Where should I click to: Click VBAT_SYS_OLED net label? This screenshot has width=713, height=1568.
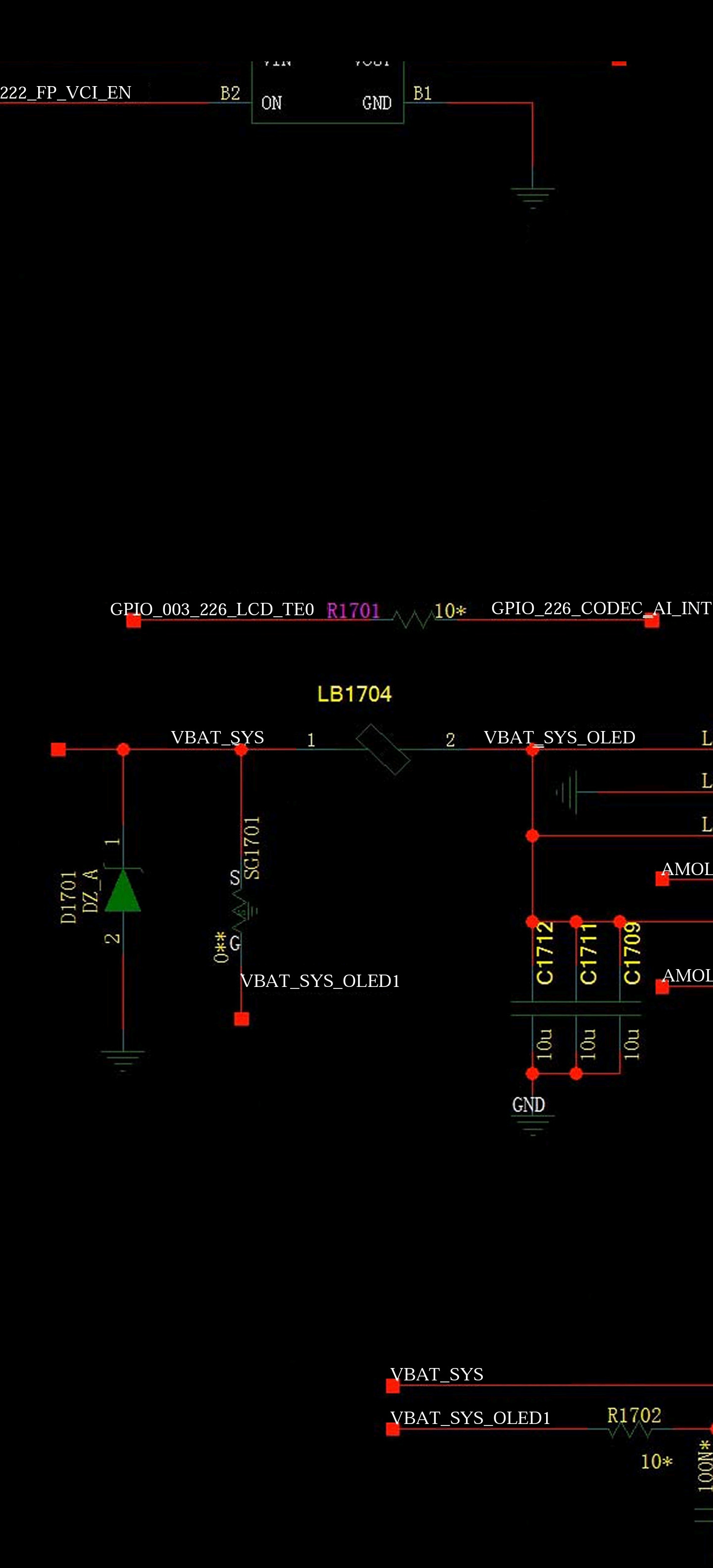tap(560, 737)
